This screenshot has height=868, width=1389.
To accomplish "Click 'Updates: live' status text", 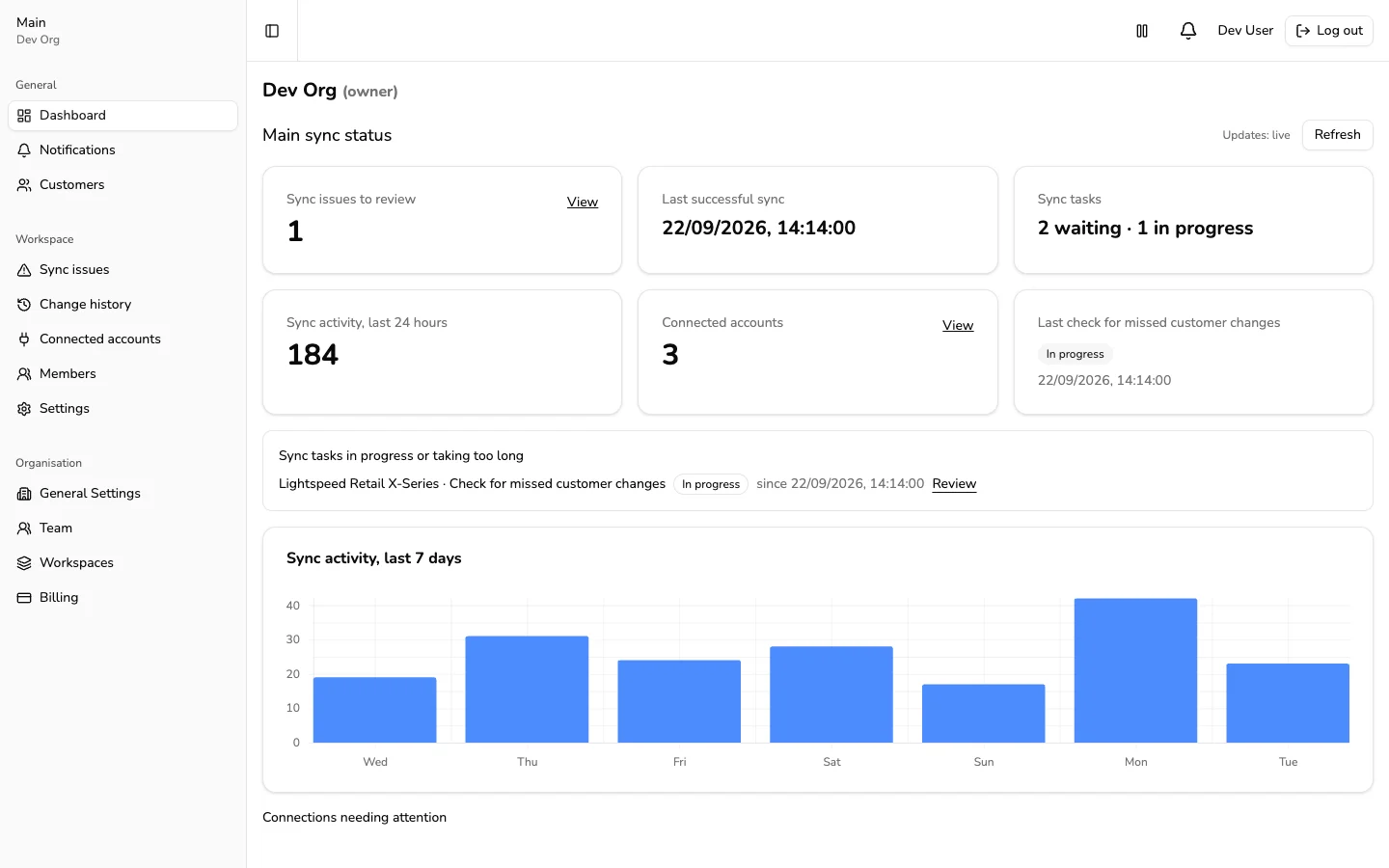I will (1256, 135).
